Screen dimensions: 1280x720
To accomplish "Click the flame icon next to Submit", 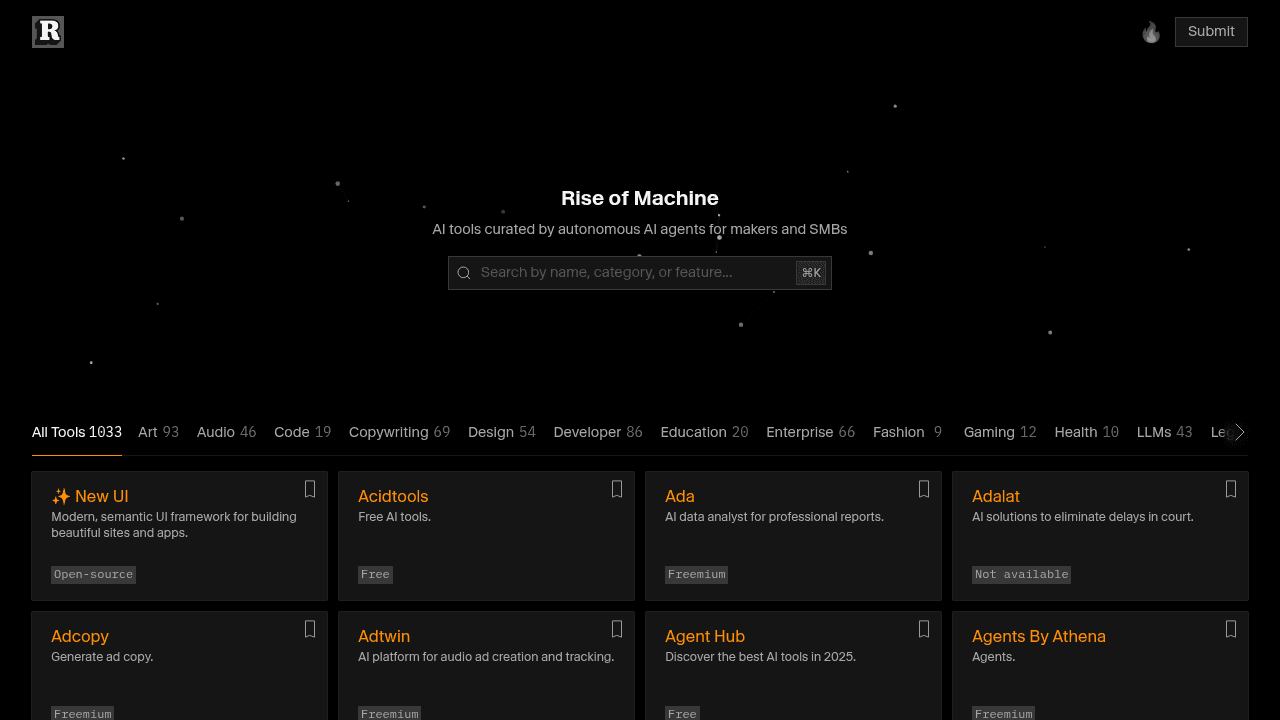I will pyautogui.click(x=1151, y=31).
